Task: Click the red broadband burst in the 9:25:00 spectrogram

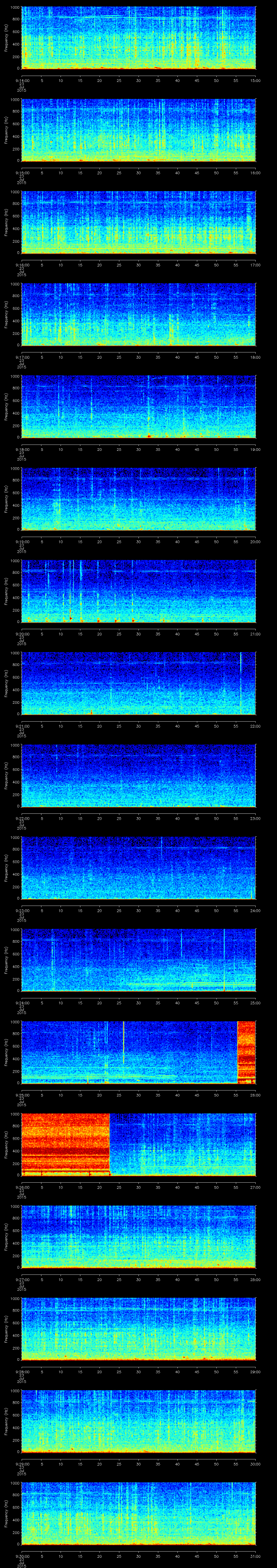Action: pos(246,1052)
